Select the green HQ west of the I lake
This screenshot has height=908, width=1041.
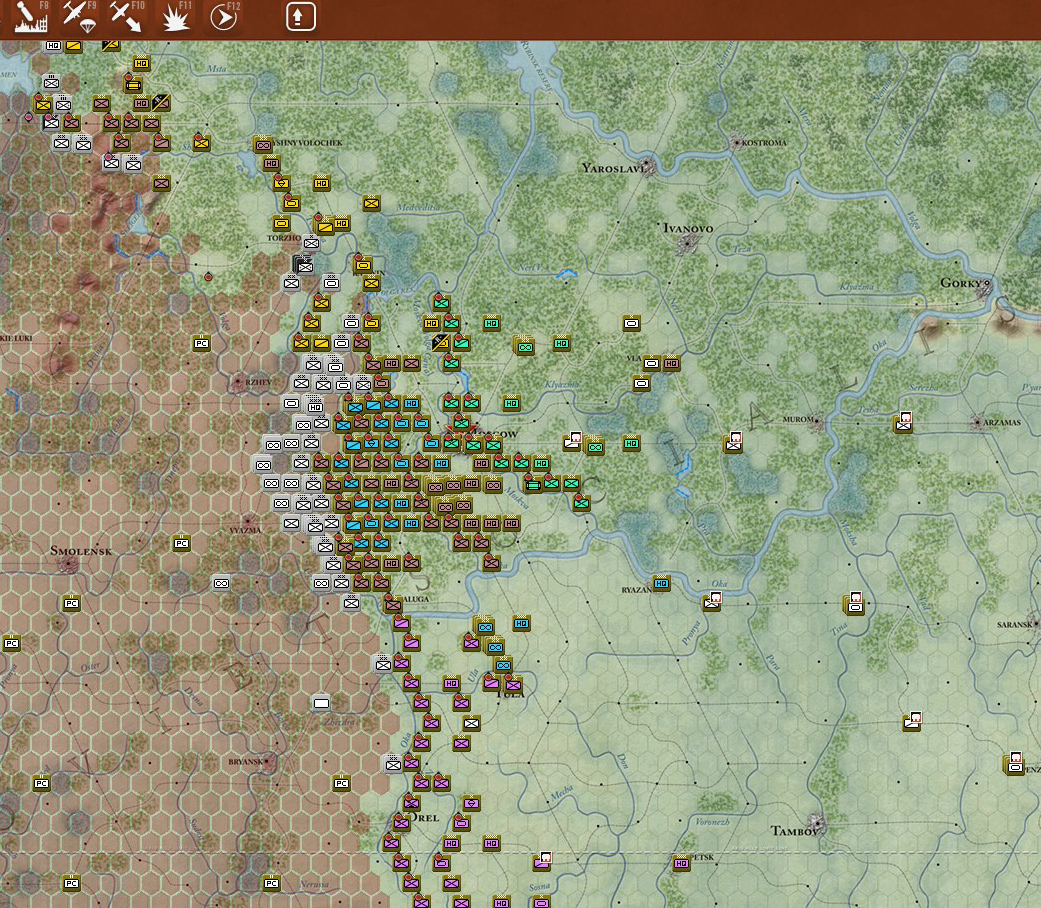631,443
